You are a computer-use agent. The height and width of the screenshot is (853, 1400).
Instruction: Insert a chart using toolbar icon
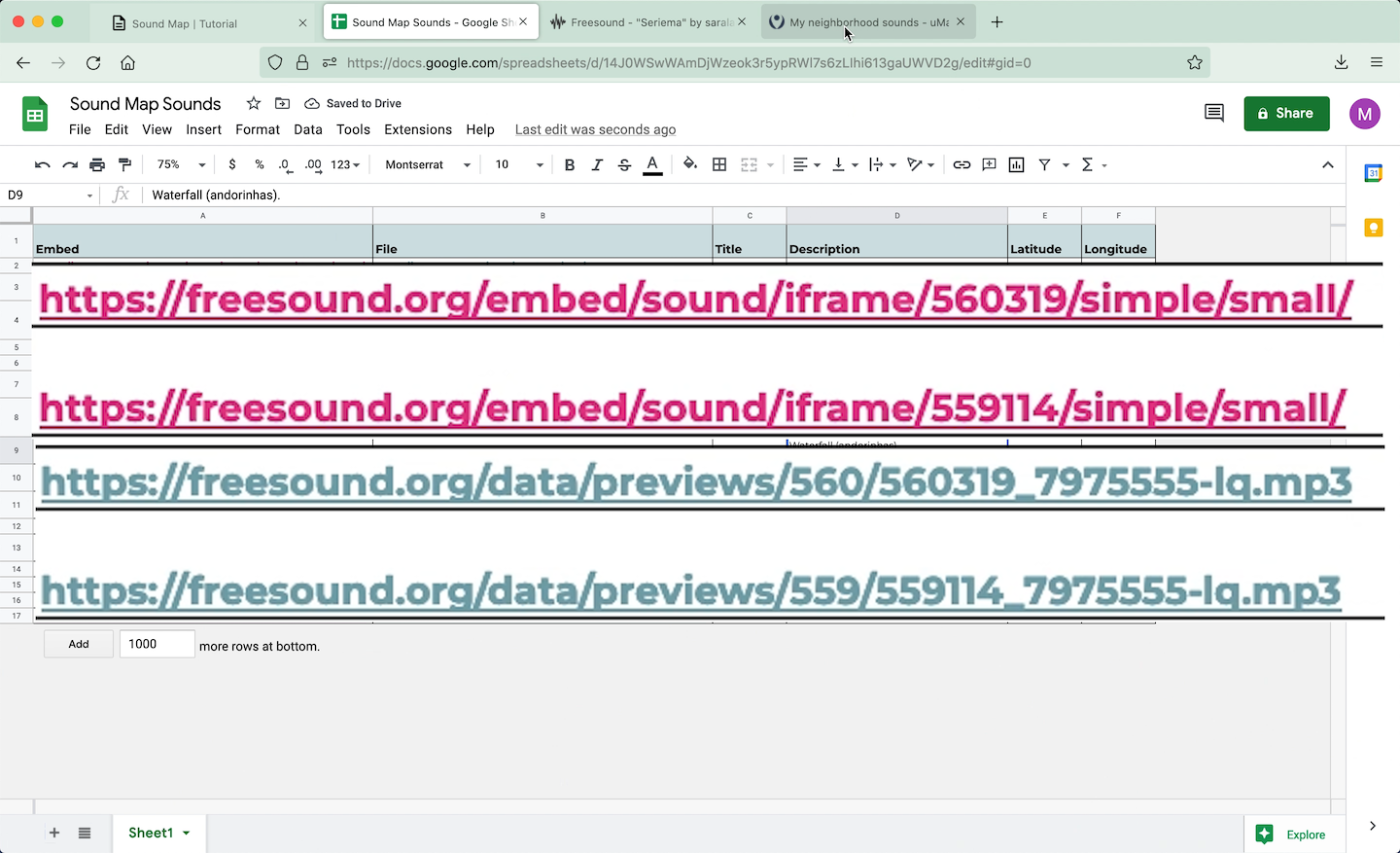click(x=1017, y=165)
